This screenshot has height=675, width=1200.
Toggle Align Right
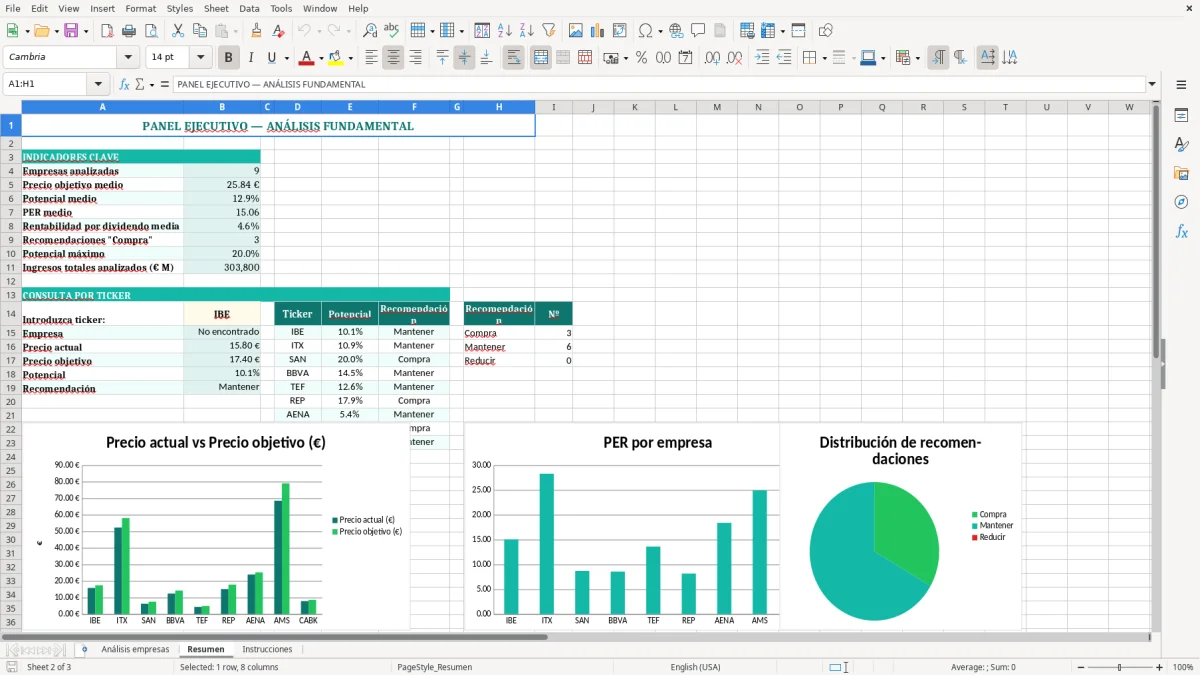(x=415, y=58)
